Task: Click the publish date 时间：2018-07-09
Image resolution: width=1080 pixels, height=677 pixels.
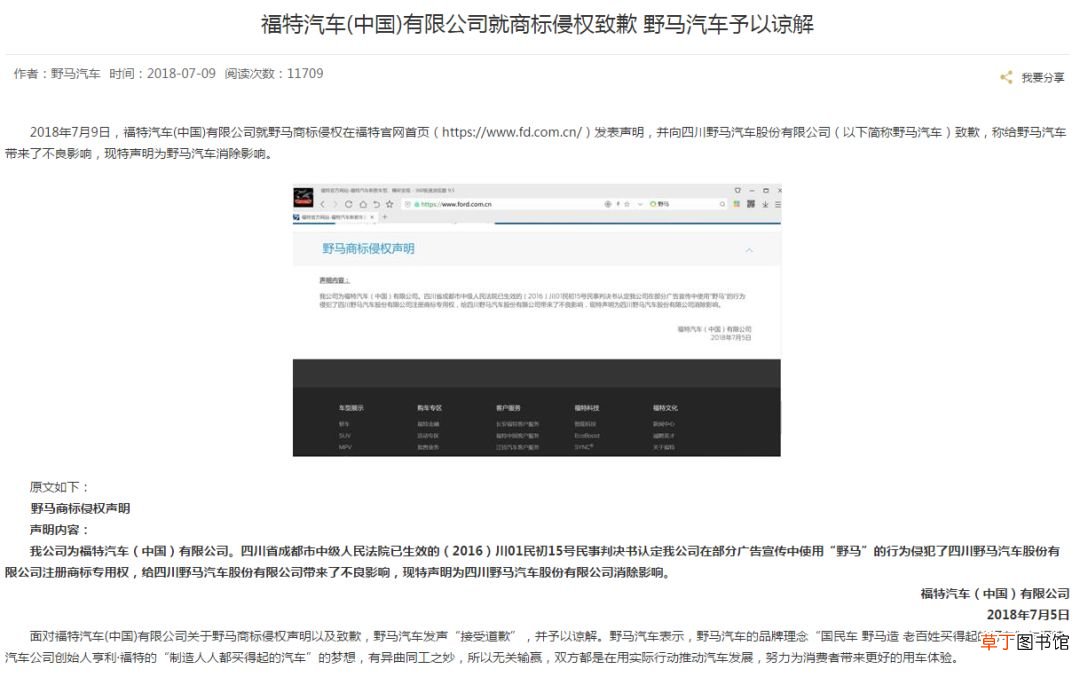Action: click(163, 74)
